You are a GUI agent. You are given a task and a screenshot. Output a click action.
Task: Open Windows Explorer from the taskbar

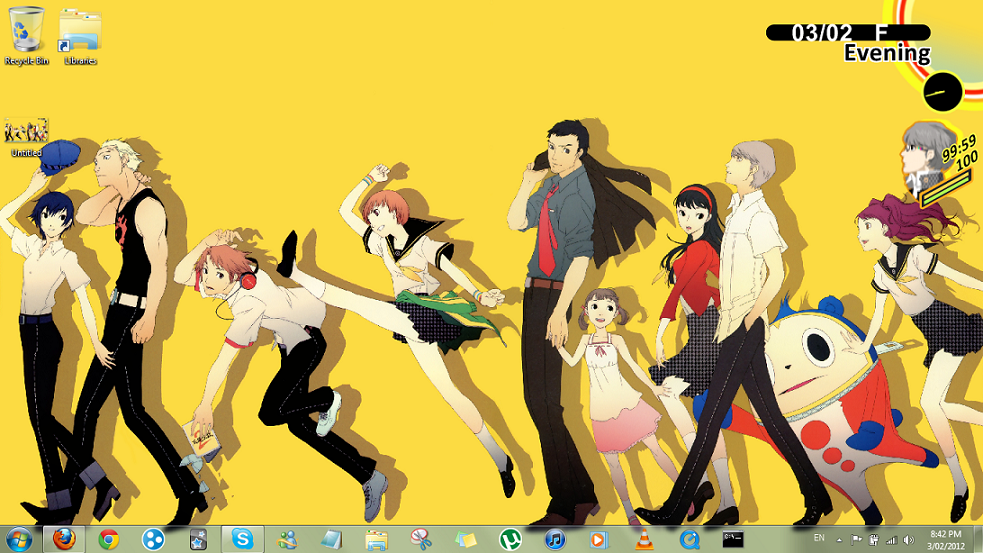376,539
